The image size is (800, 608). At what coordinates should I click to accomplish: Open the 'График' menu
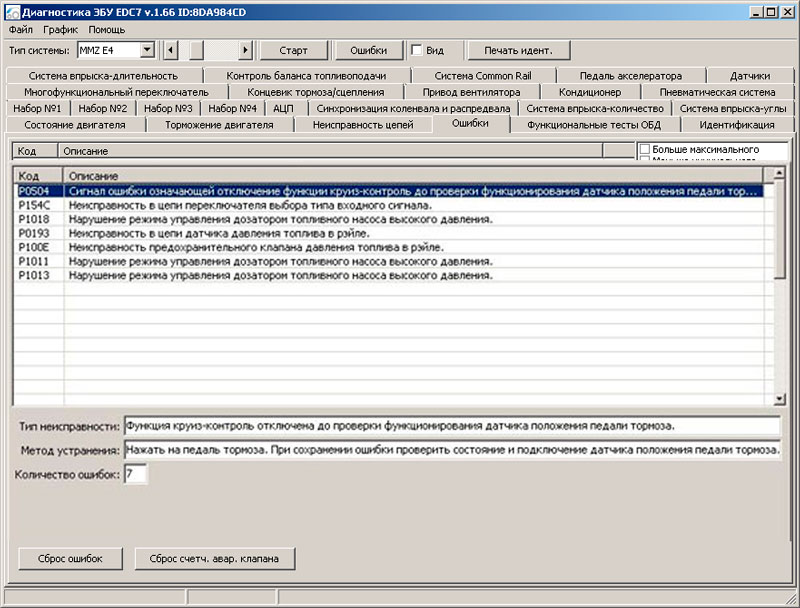tap(60, 30)
